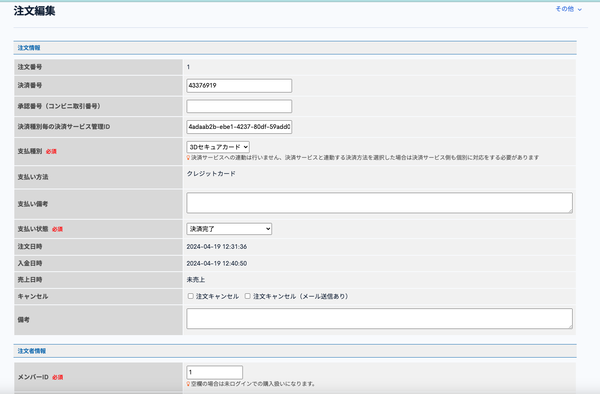This screenshot has height=394, width=600.
Task: Click the 注文編集 page title
Action: click(x=34, y=11)
